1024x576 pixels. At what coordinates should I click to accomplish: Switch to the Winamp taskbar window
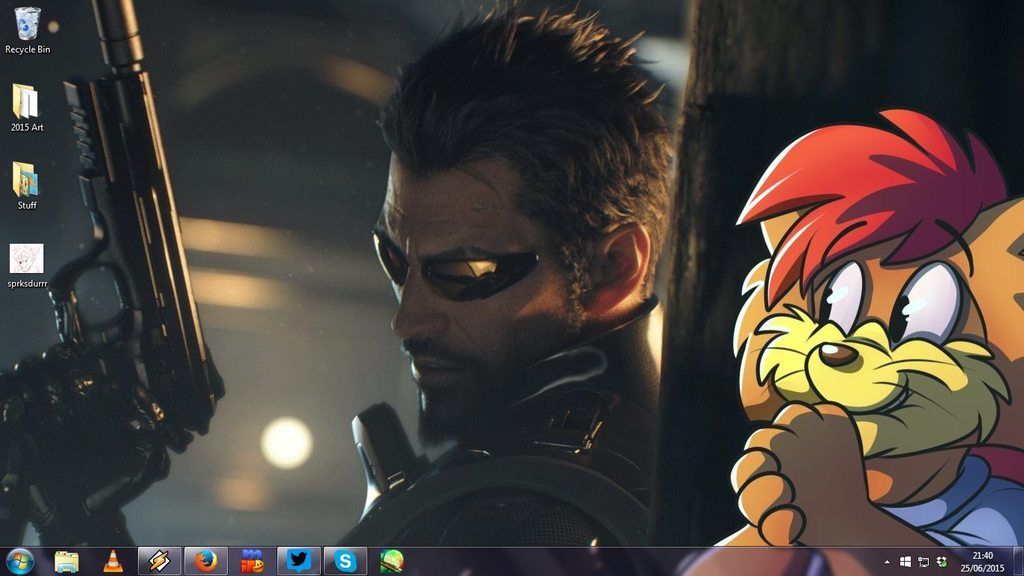pos(159,562)
